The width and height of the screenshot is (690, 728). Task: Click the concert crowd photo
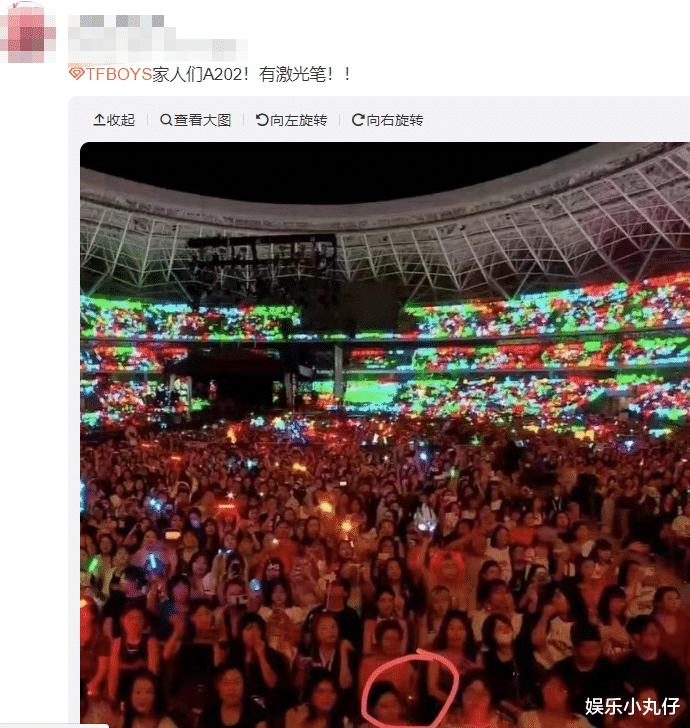385,435
